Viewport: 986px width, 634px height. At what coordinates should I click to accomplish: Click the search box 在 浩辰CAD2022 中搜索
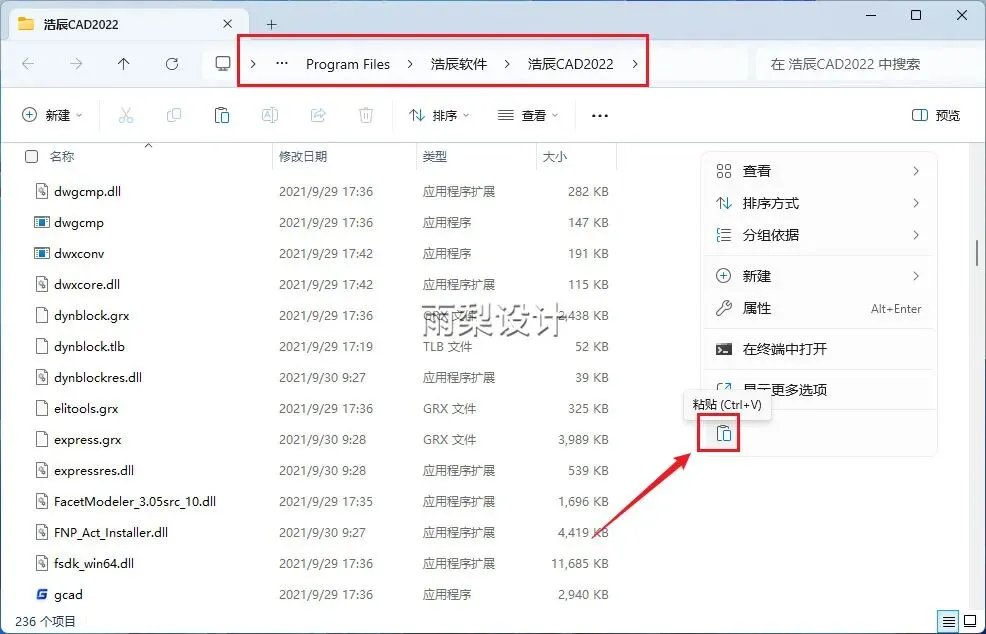point(866,64)
